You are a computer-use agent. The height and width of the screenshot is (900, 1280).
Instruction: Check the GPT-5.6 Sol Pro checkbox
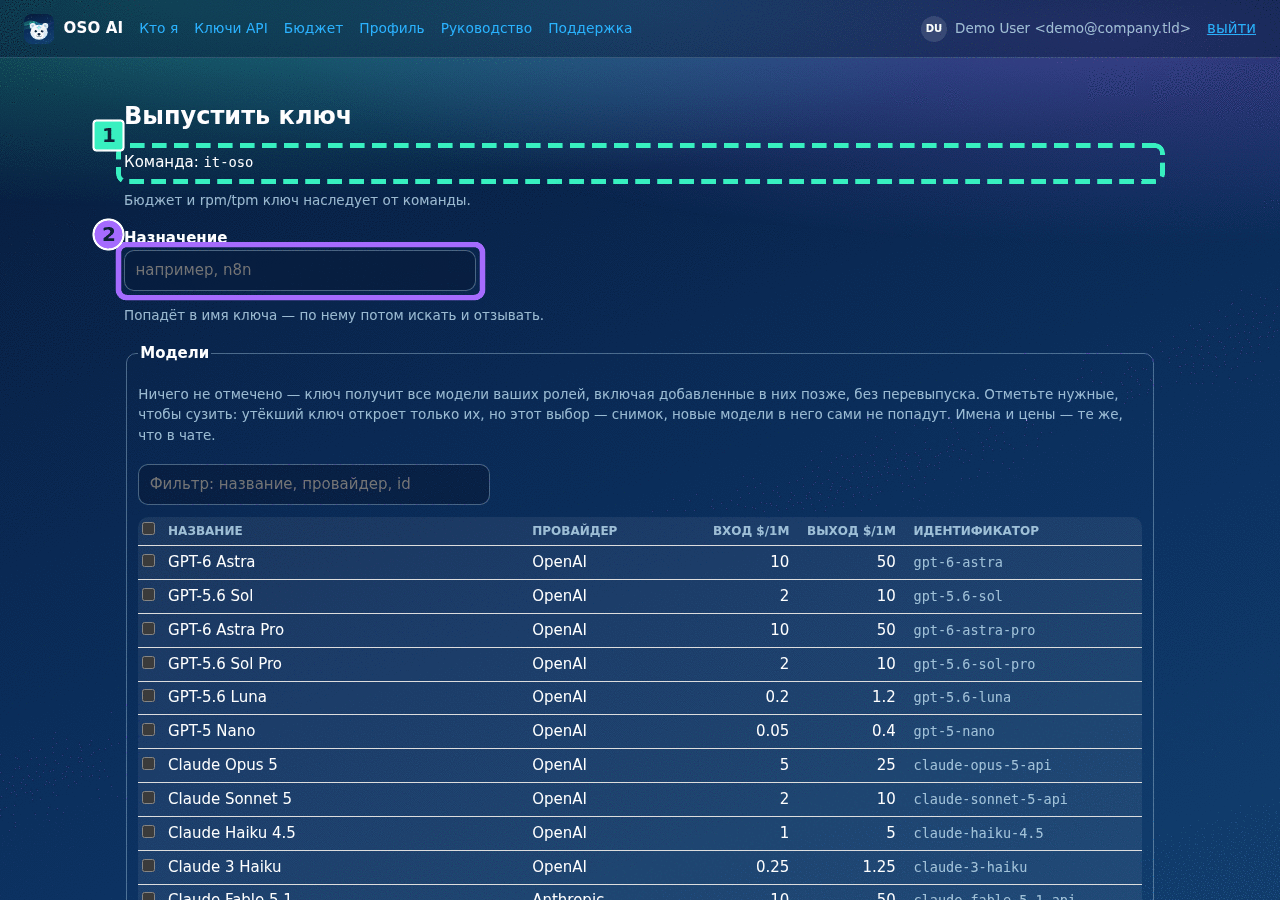coord(148,663)
